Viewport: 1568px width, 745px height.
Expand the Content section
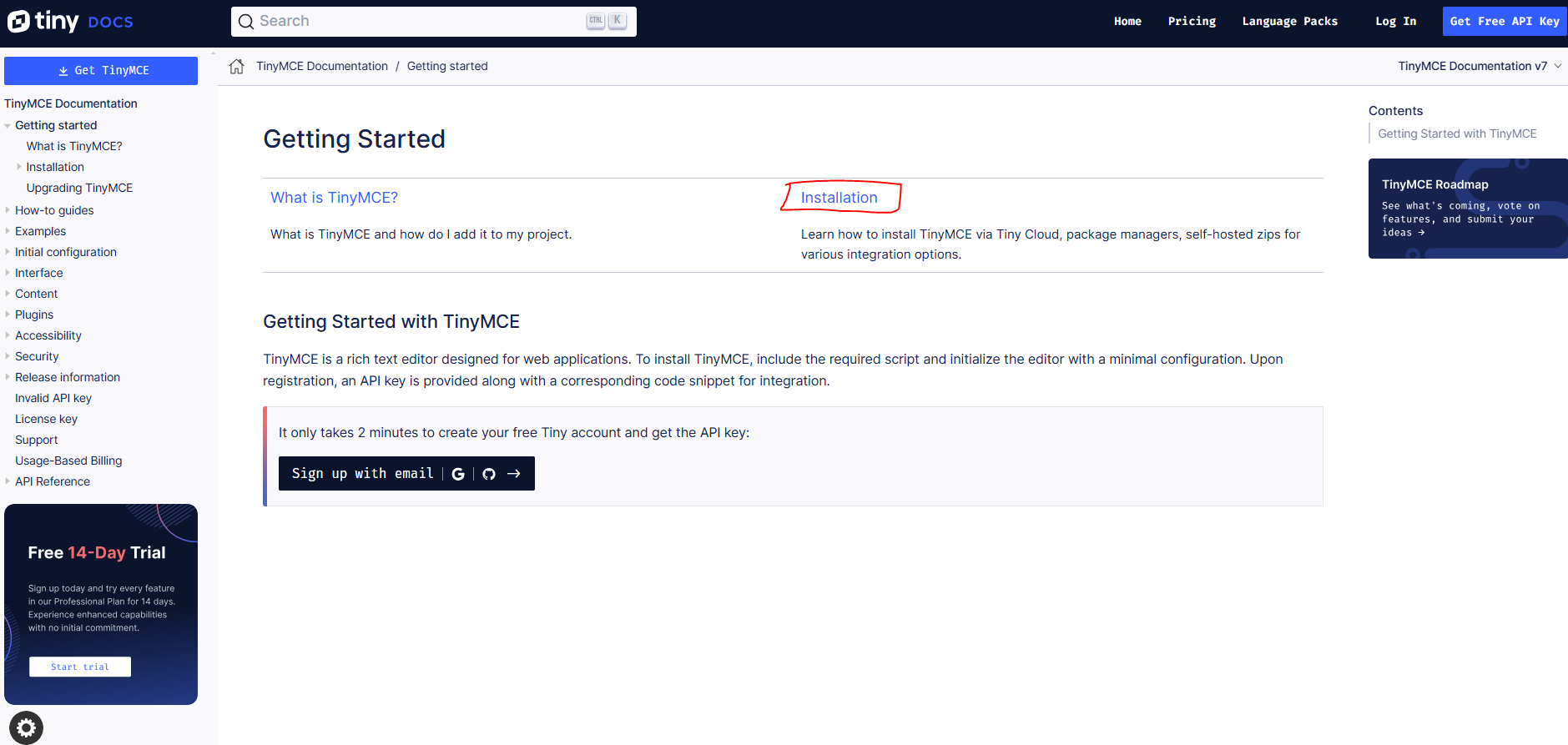(8, 294)
